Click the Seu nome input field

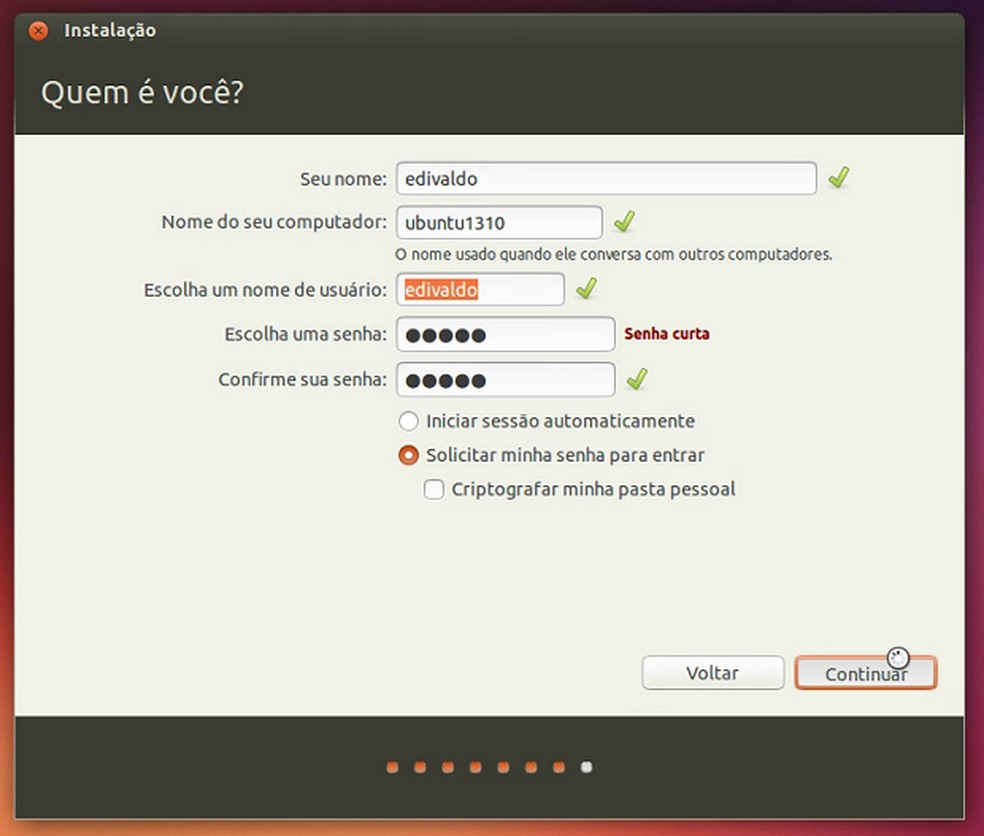tap(606, 178)
